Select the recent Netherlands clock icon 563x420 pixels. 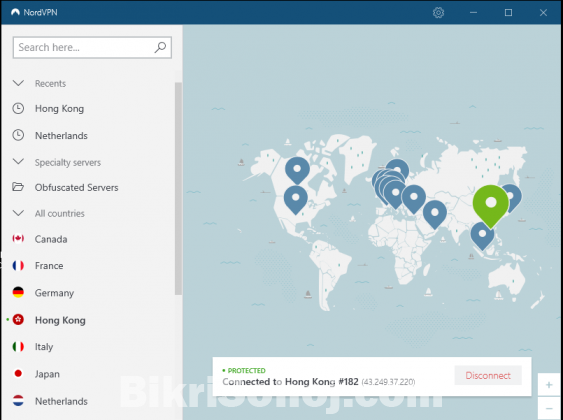tap(18, 135)
